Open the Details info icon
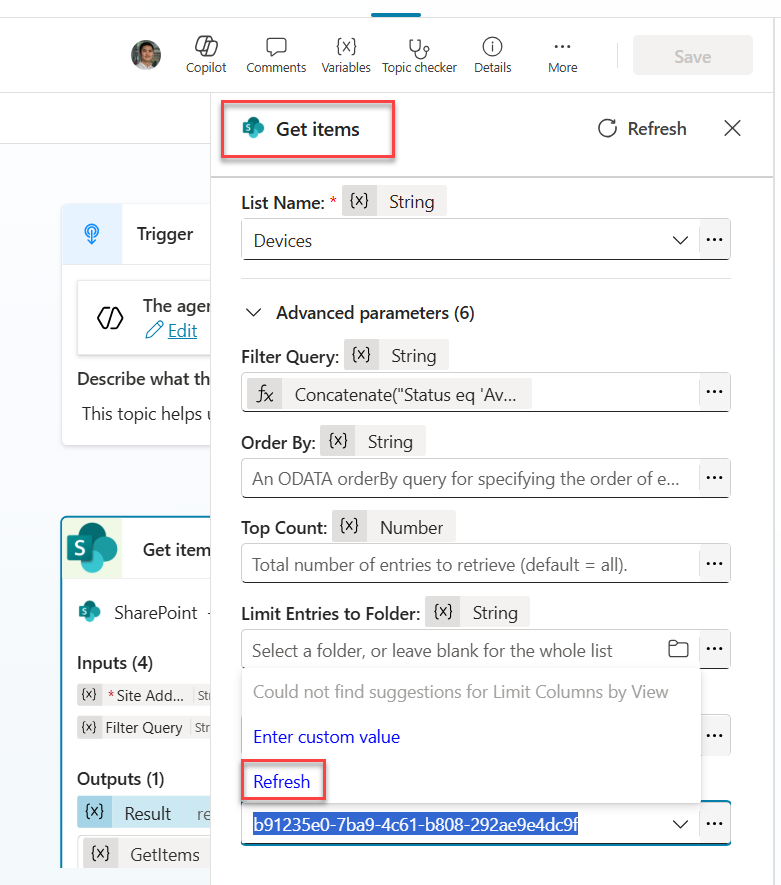Image resolution: width=781 pixels, height=885 pixels. [x=492, y=55]
